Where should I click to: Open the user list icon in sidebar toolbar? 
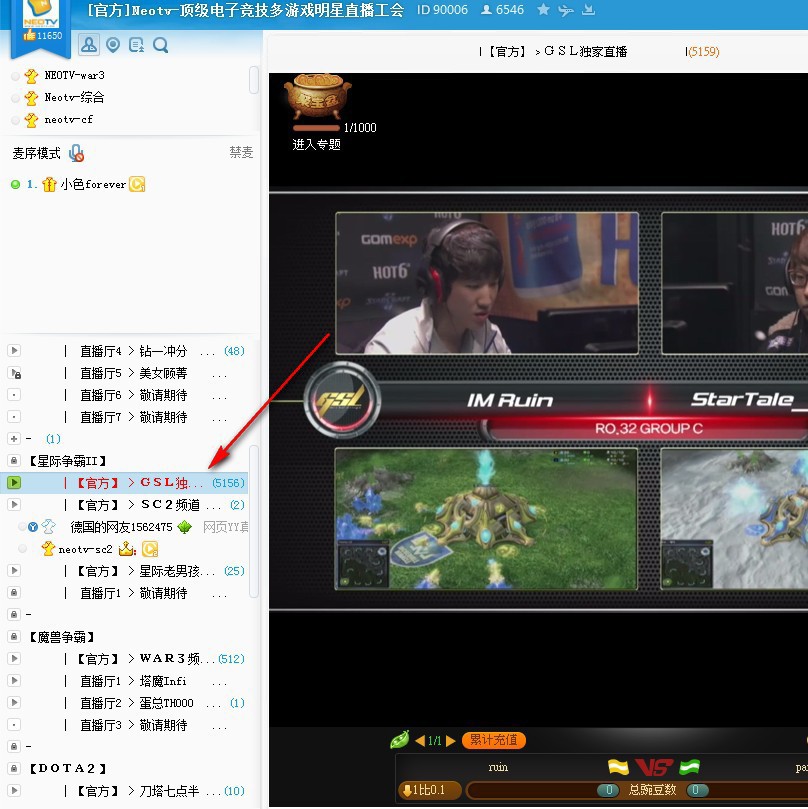coord(89,45)
